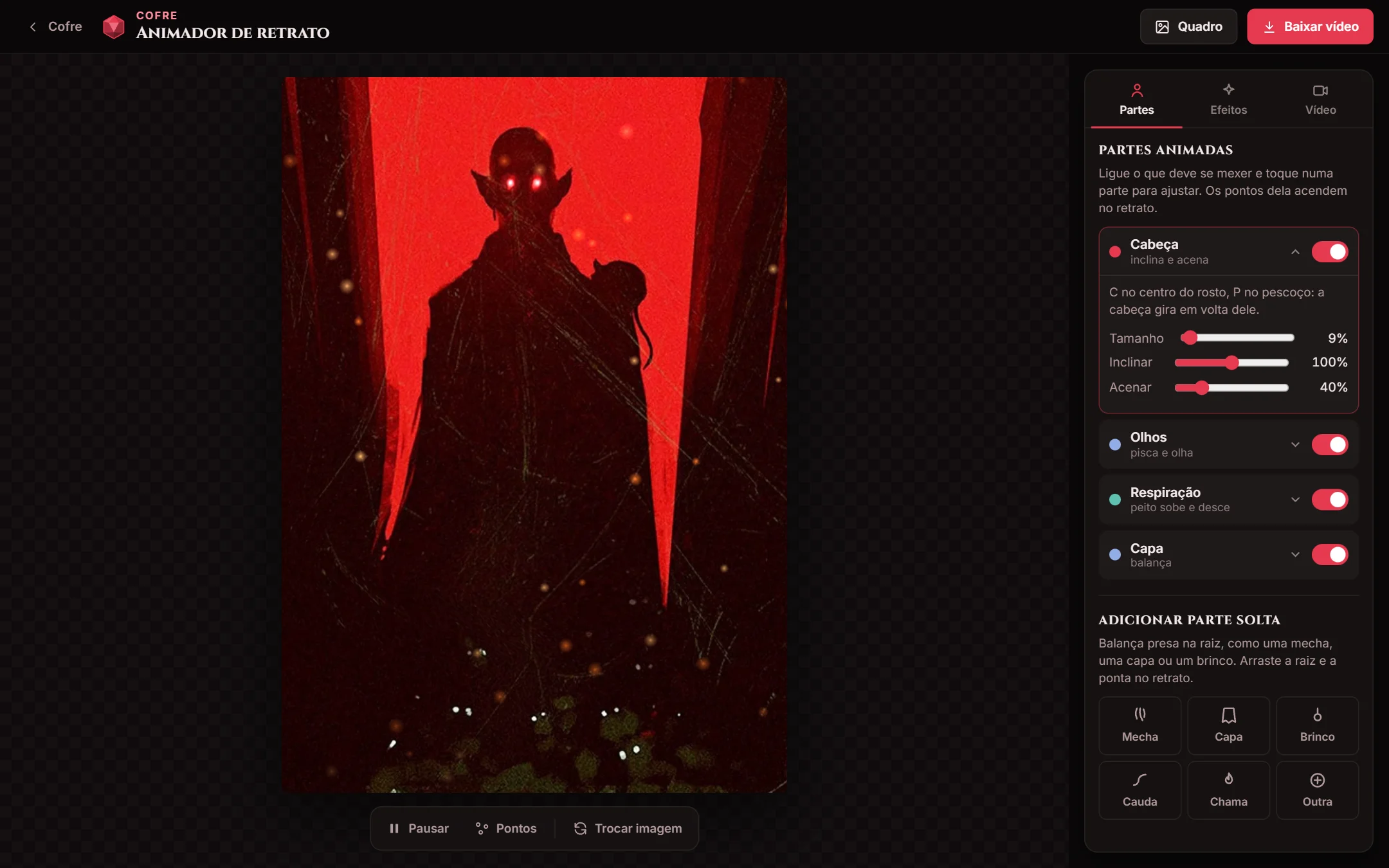Click the Baixar vídeo button

pyautogui.click(x=1310, y=26)
